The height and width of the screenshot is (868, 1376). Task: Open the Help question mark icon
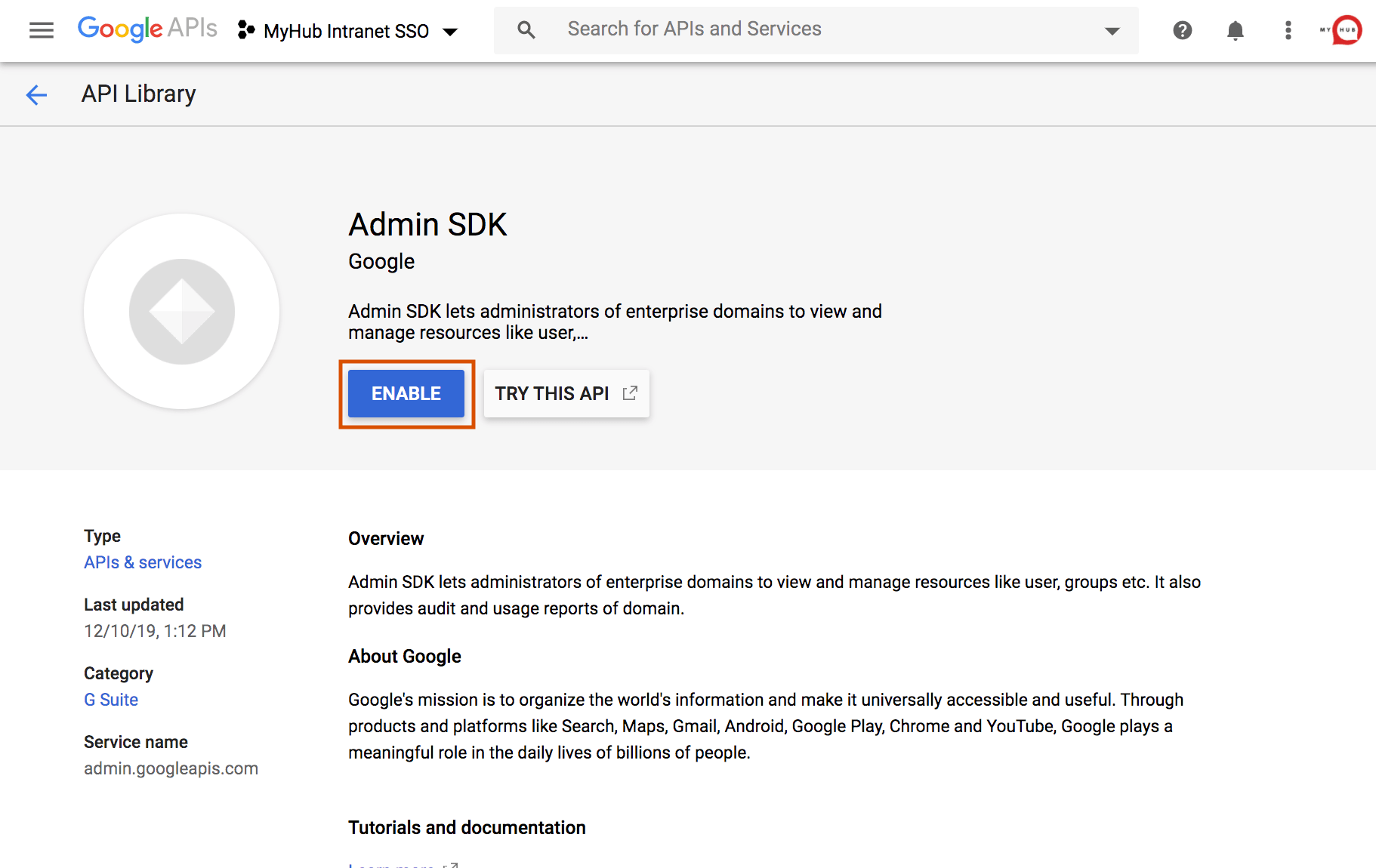tap(1183, 30)
